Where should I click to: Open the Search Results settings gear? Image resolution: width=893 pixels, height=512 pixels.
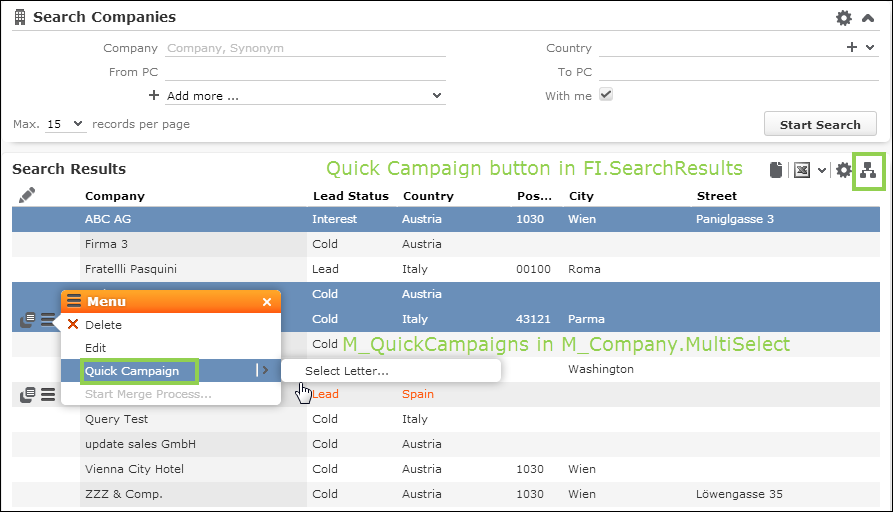[844, 170]
